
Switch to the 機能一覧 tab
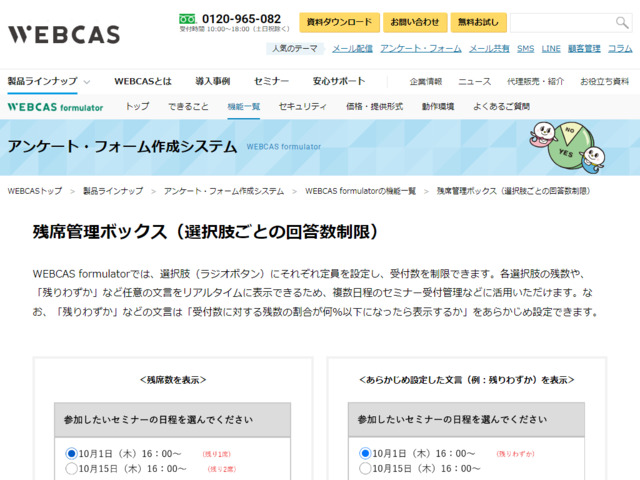(x=244, y=107)
